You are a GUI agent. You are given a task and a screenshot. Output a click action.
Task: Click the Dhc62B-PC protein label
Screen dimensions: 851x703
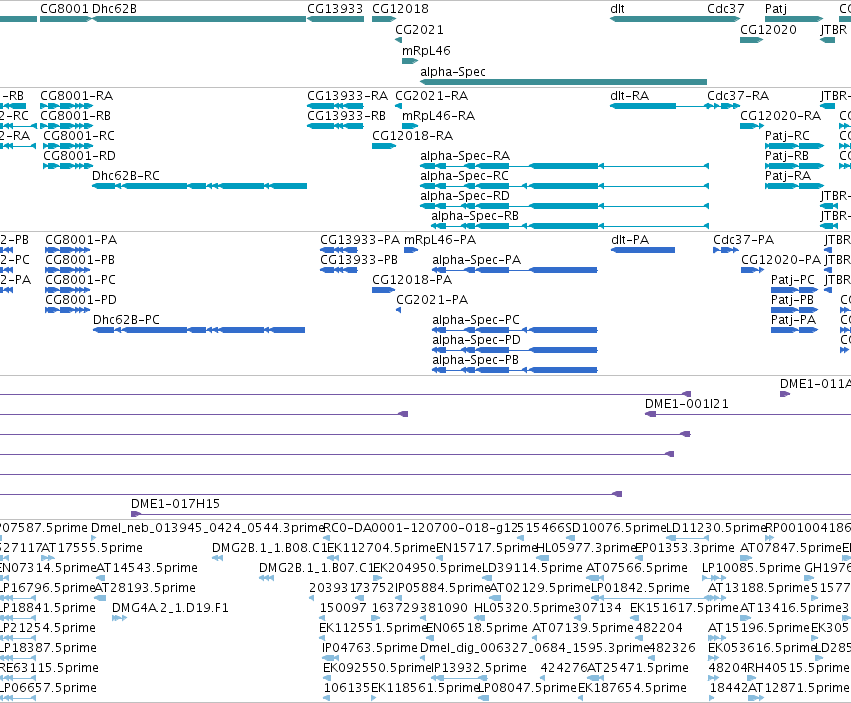tap(126, 320)
